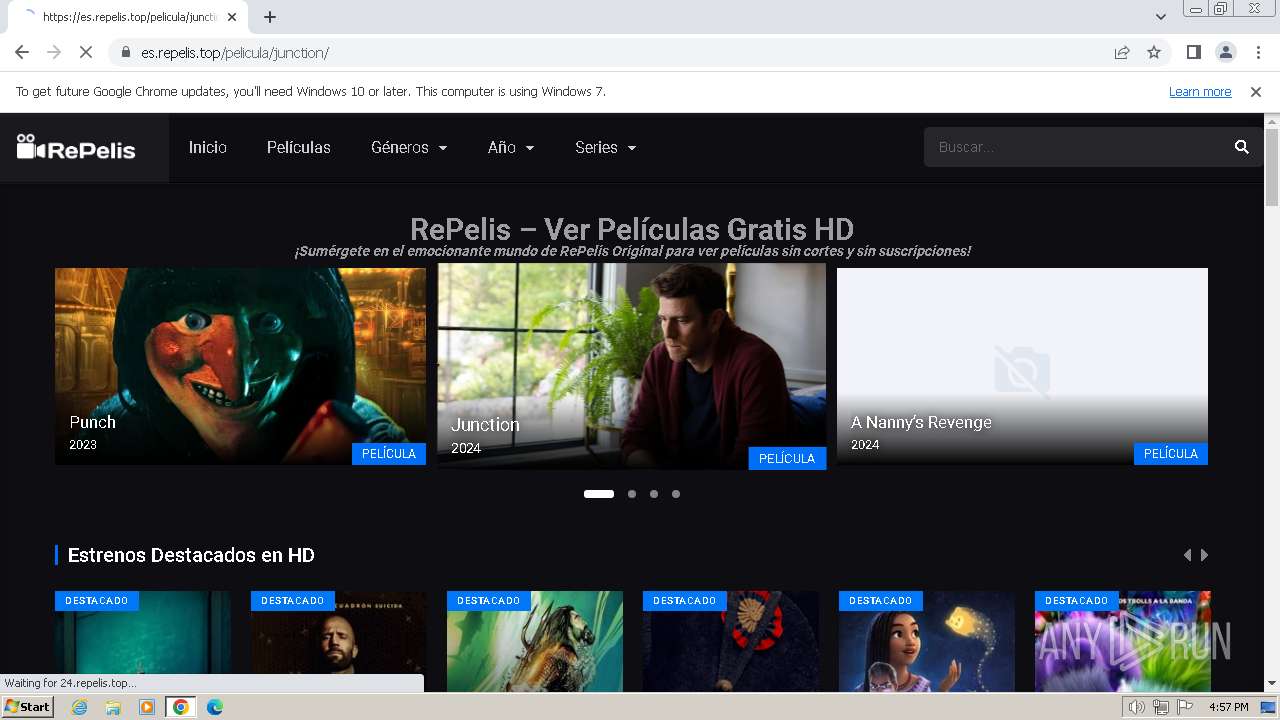
Task: Click the Chrome taskbar icon
Action: pos(181,707)
